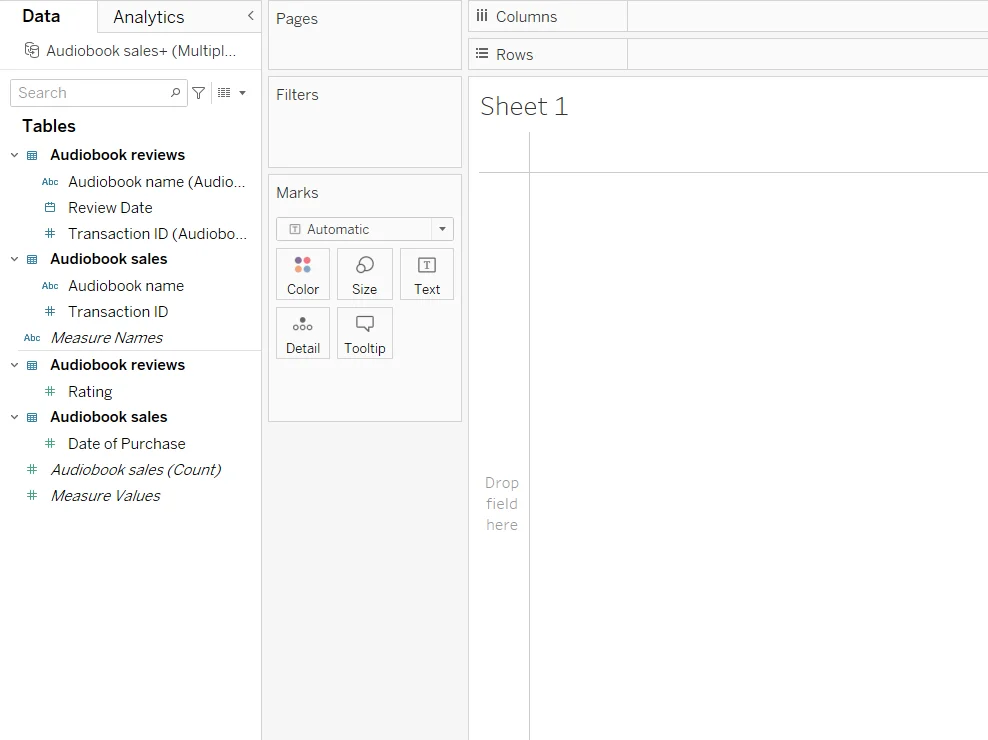
Task: Click the Color marks card
Action: click(303, 274)
